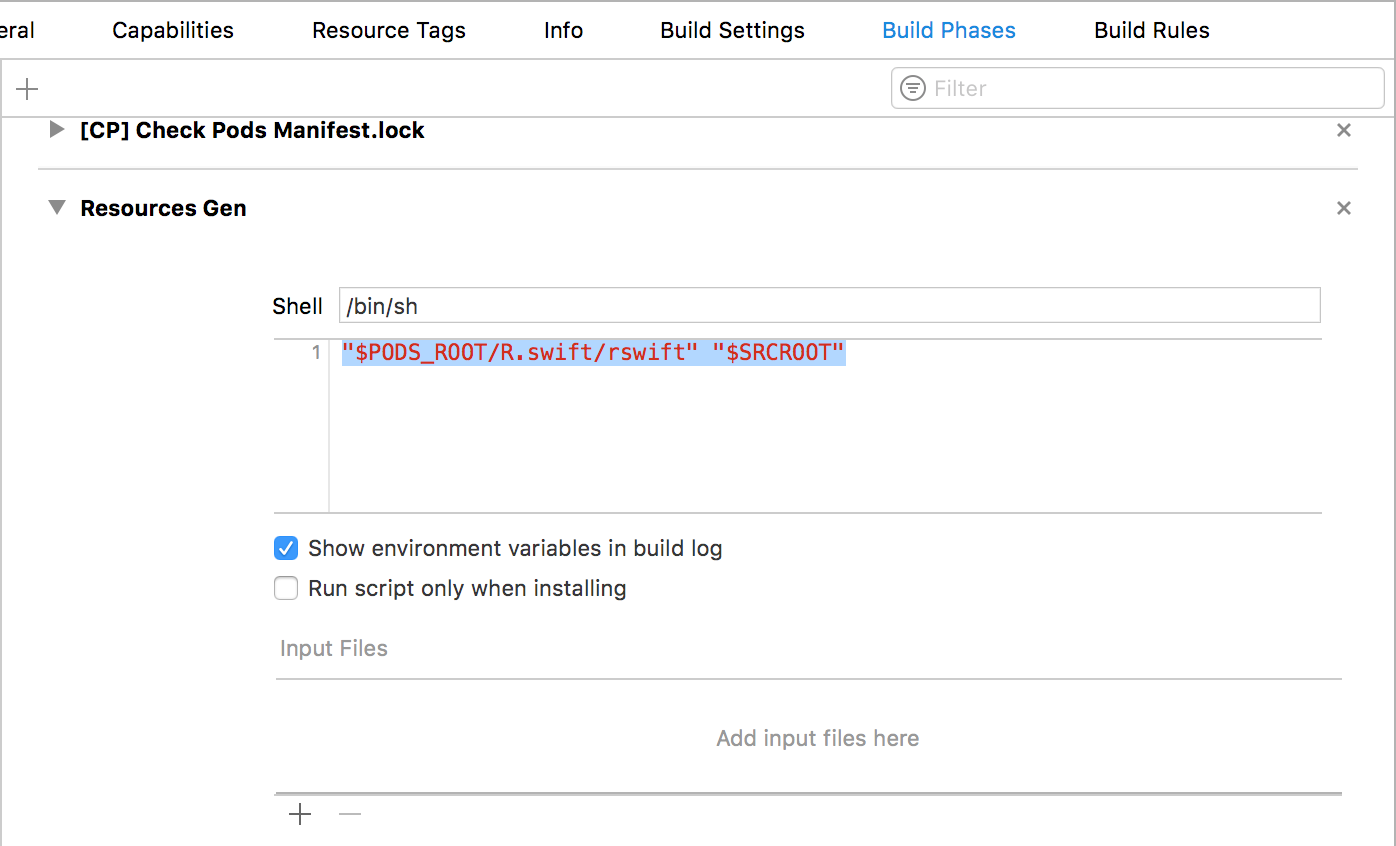Click the rswift script text line

(x=594, y=353)
